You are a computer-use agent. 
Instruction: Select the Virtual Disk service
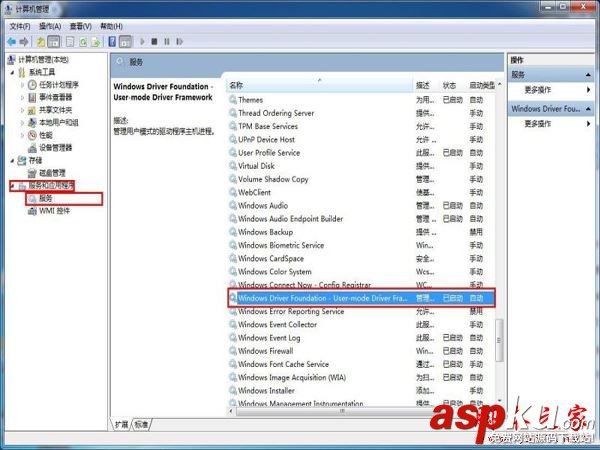tap(361, 166)
